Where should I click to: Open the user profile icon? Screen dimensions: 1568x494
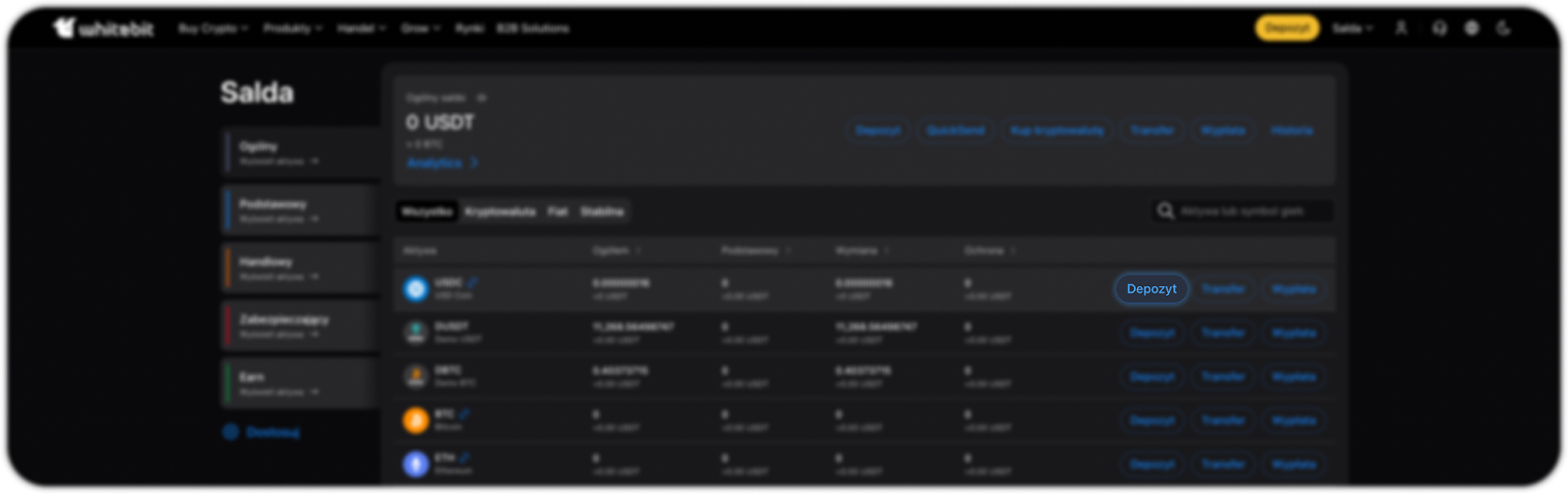[1401, 28]
